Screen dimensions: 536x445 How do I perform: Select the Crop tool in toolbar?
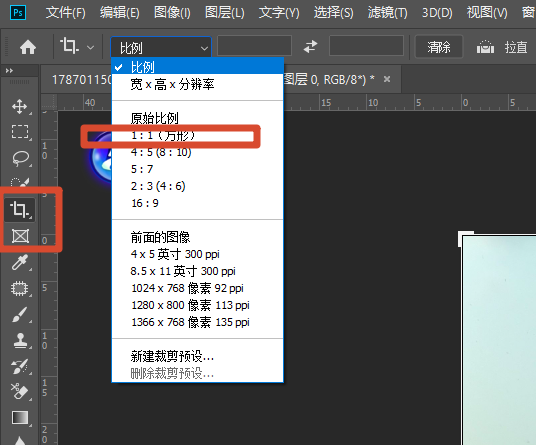click(19, 210)
